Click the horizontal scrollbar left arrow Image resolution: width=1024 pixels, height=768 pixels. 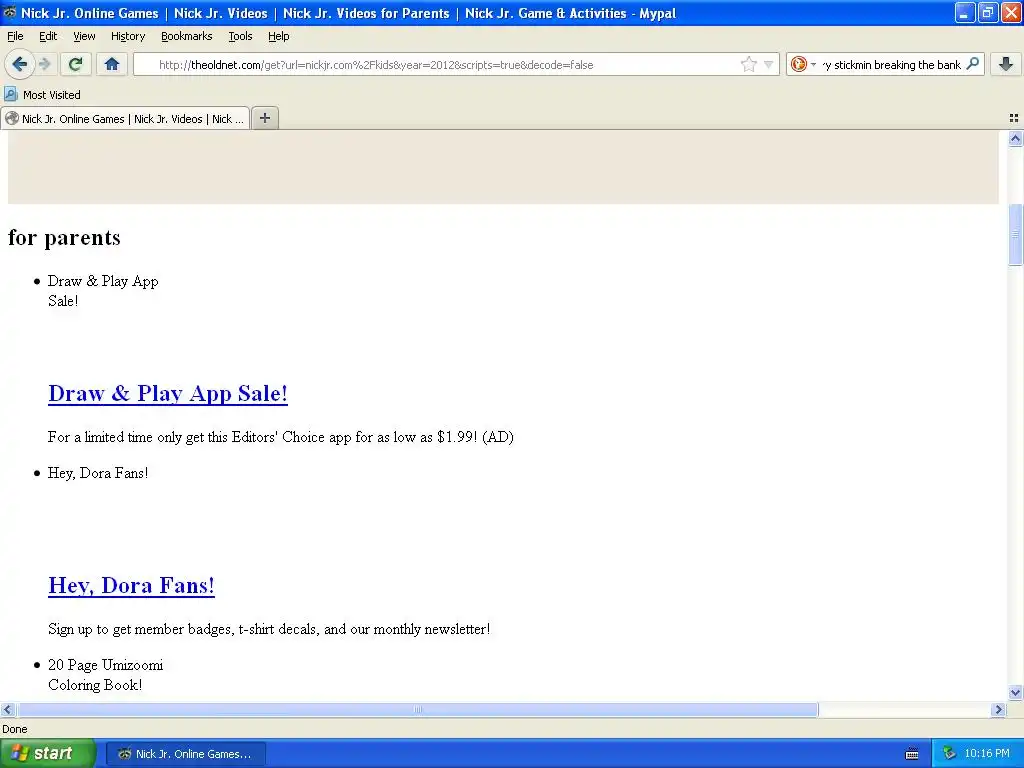click(x=7, y=710)
